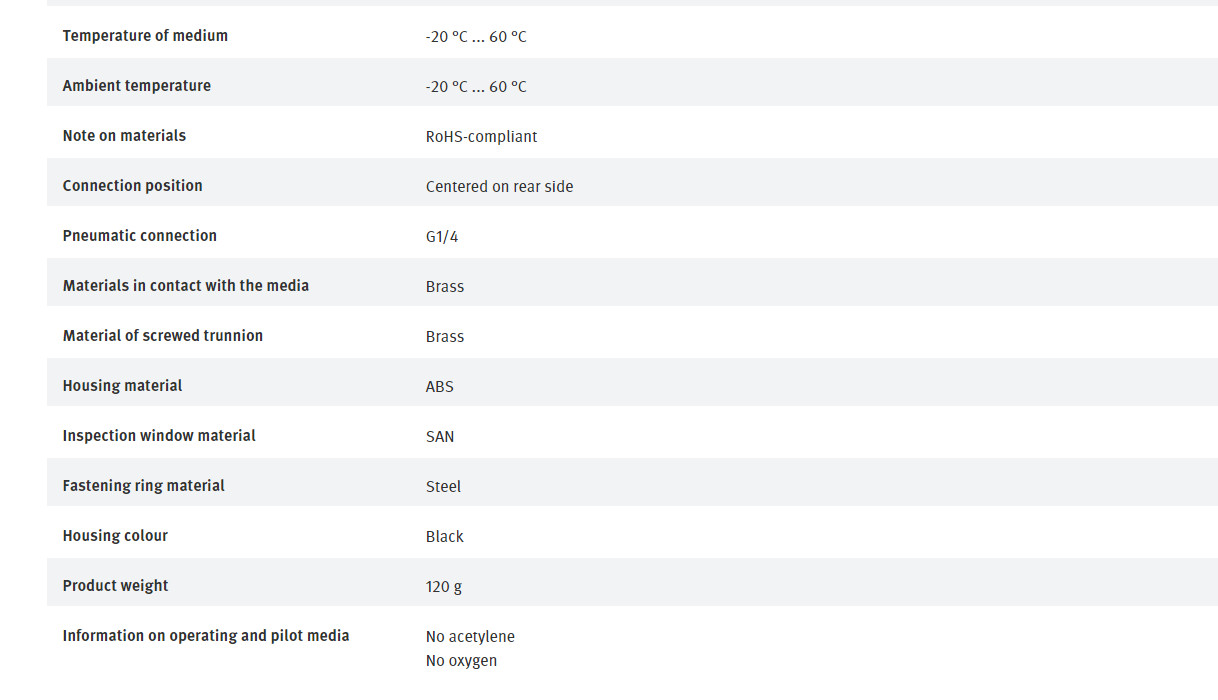The width and height of the screenshot is (1218, 700).
Task: Select the SAN material value
Action: click(x=440, y=437)
